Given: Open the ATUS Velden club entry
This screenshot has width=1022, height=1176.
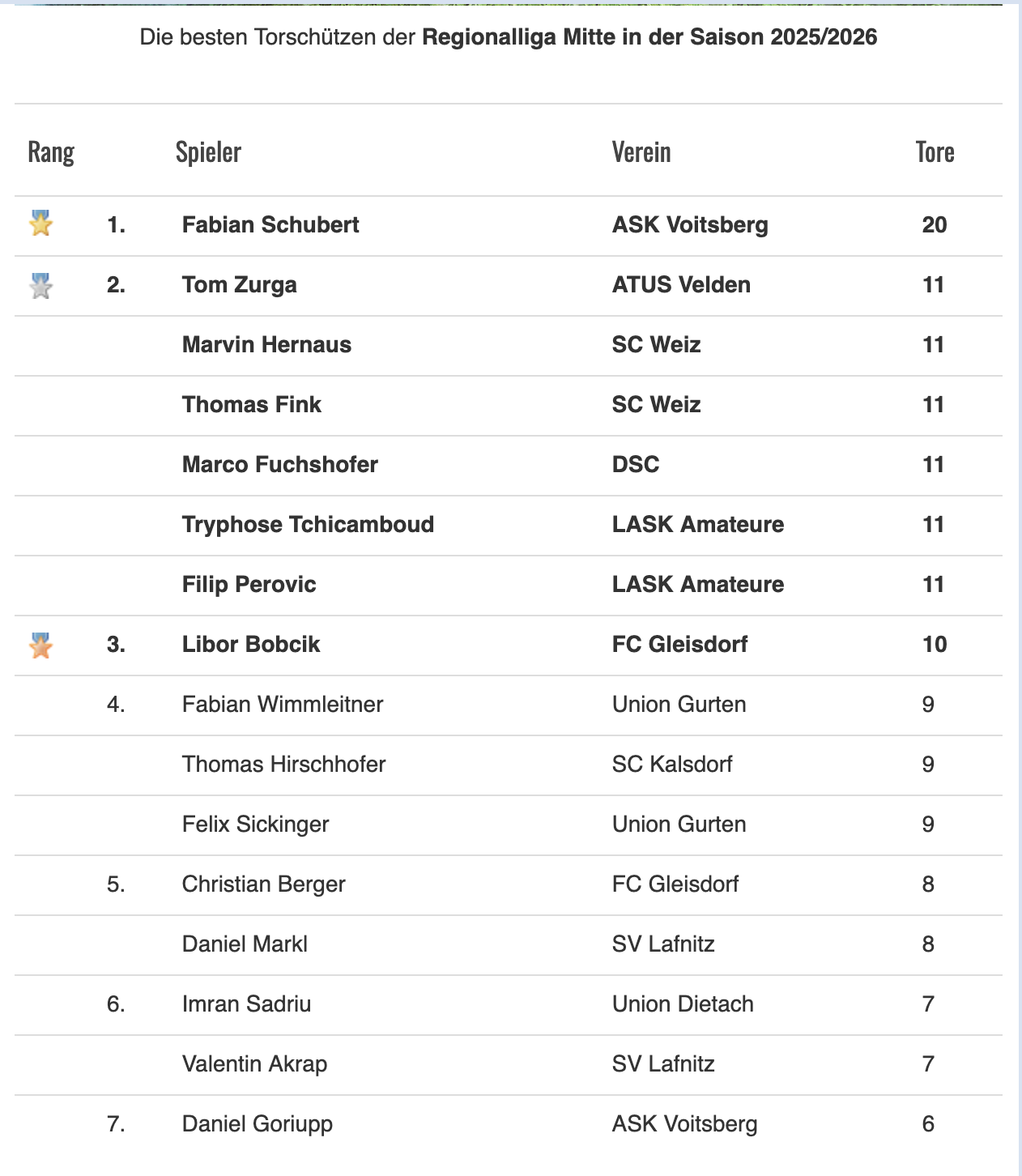Looking at the screenshot, I should click(681, 284).
